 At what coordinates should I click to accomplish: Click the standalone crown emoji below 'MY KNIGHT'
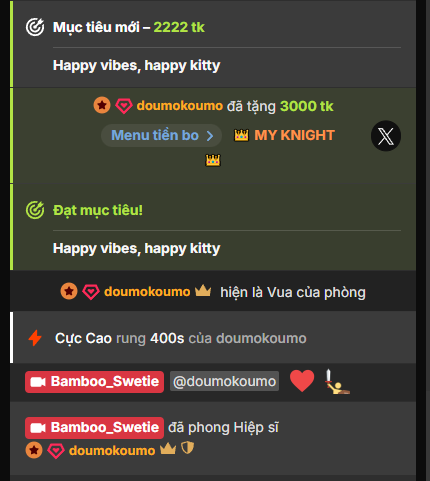click(213, 160)
